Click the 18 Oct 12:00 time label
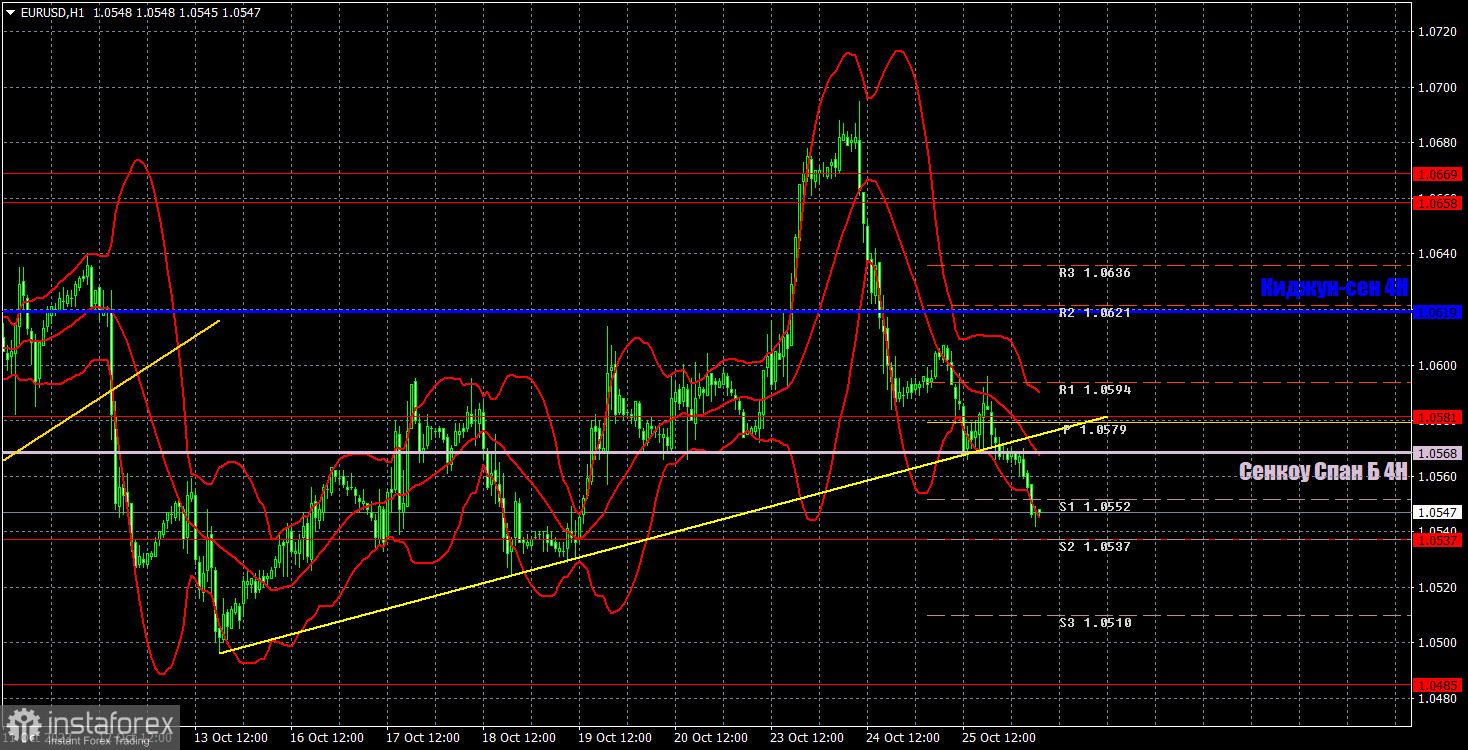The width and height of the screenshot is (1468, 750). pyautogui.click(x=519, y=738)
